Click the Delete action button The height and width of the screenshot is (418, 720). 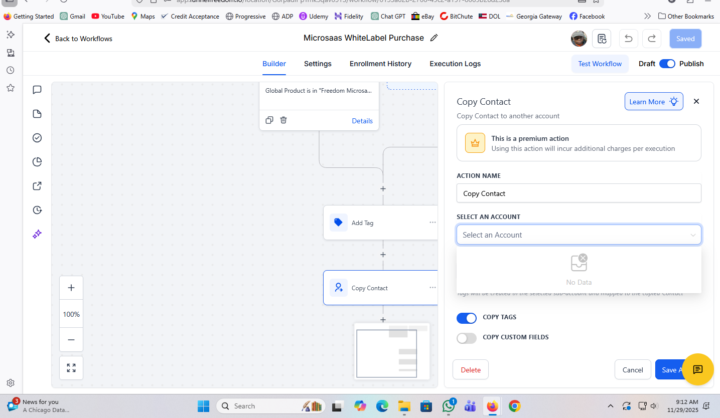[x=470, y=370]
